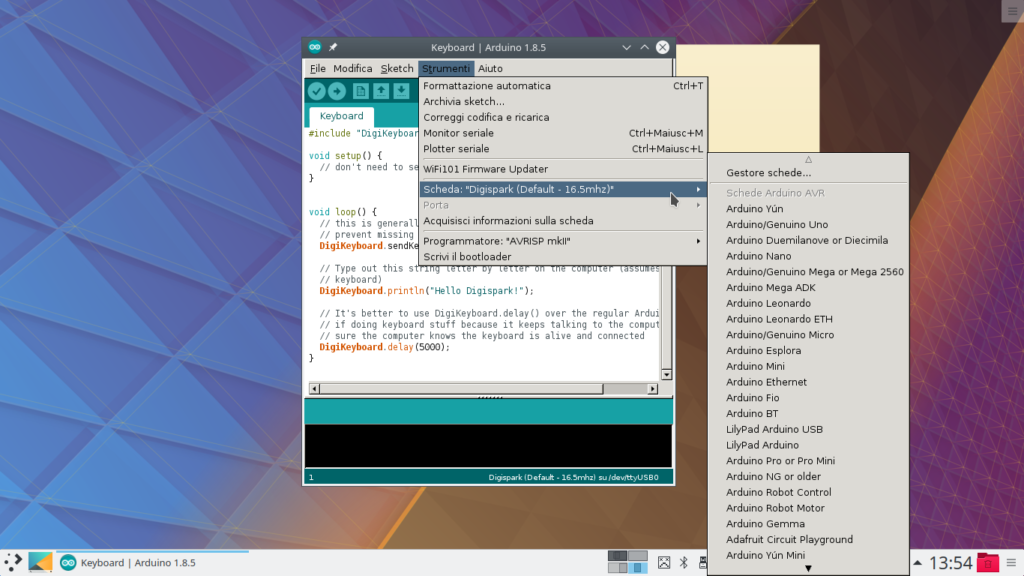Select Arduino/Genuino Micro
The height and width of the screenshot is (576, 1024).
click(808, 335)
